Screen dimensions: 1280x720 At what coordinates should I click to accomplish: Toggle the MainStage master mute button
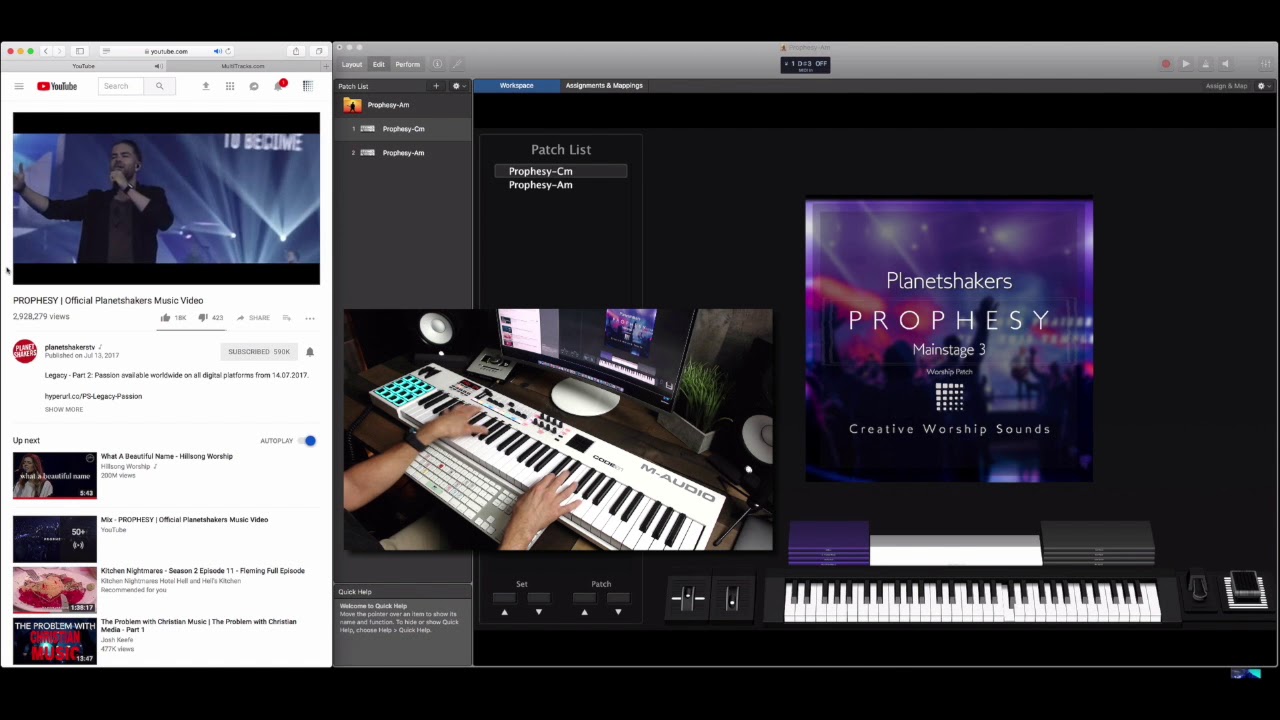point(1225,64)
